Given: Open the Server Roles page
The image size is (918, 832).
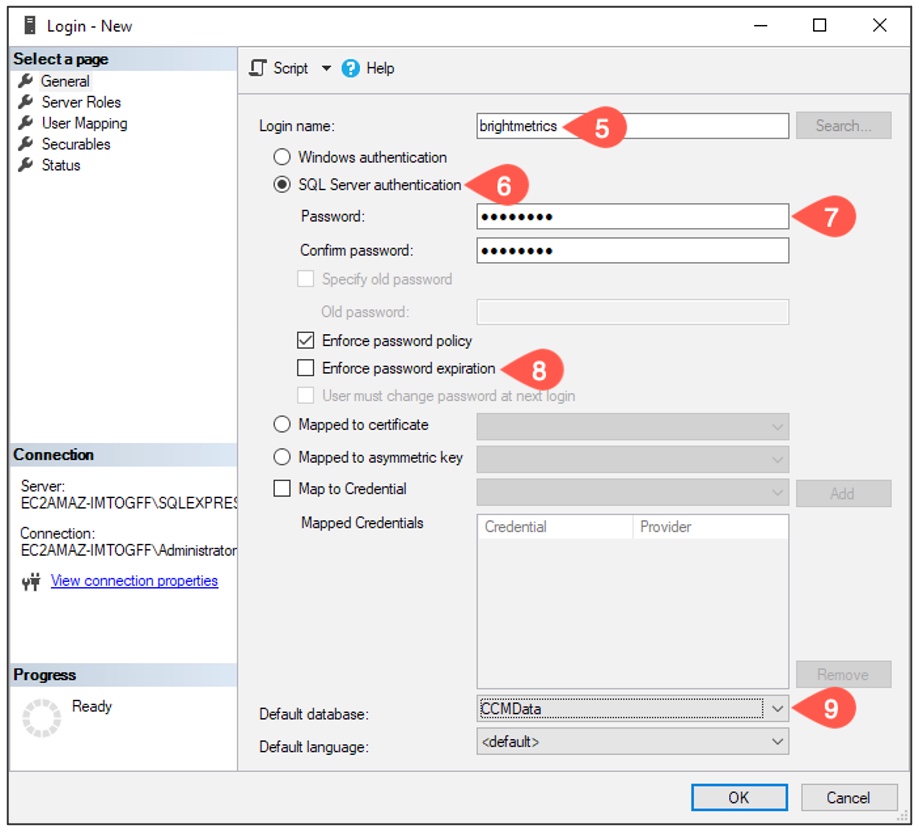Looking at the screenshot, I should pyautogui.click(x=80, y=102).
